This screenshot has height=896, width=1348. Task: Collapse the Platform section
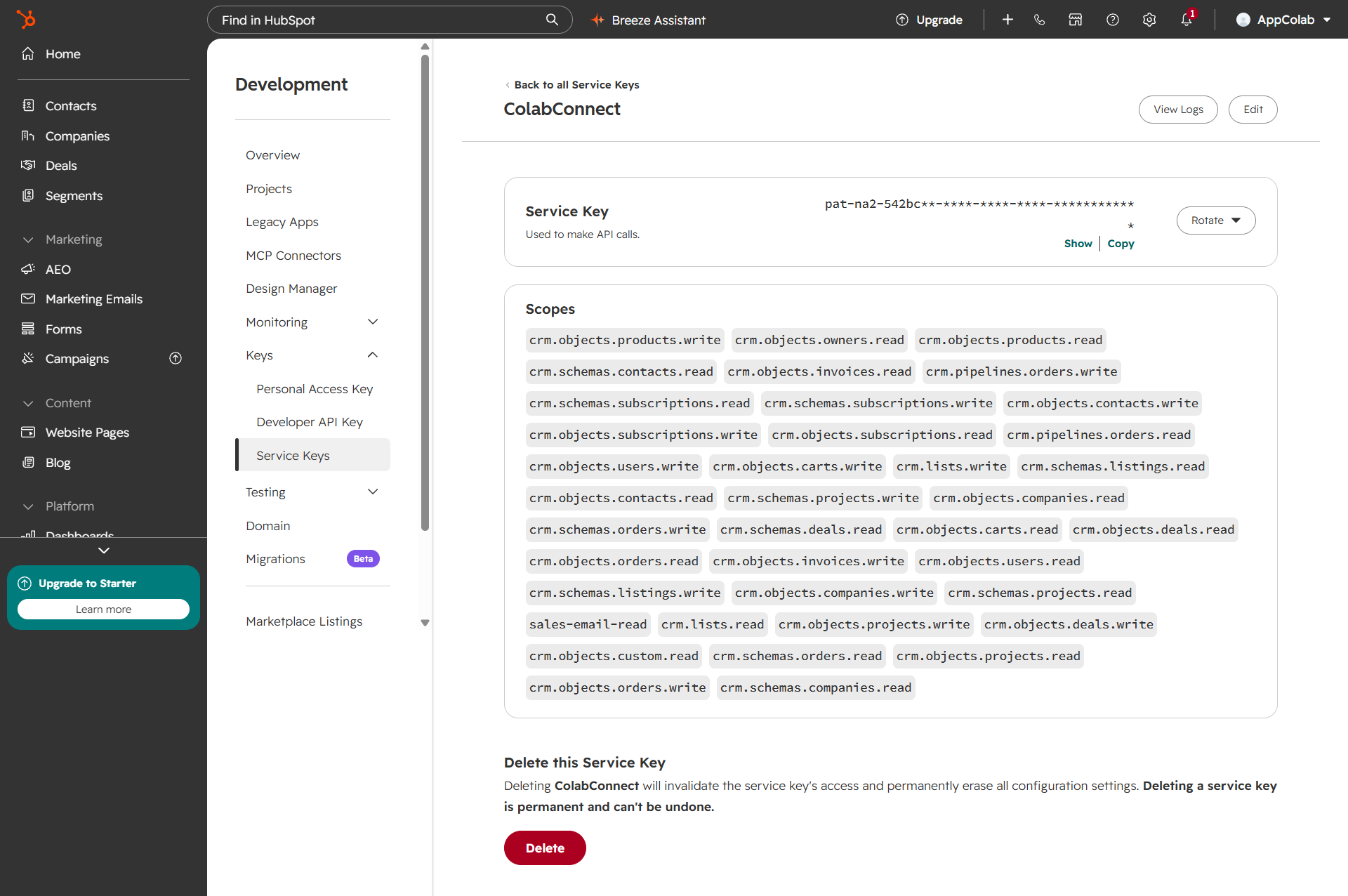click(x=28, y=506)
